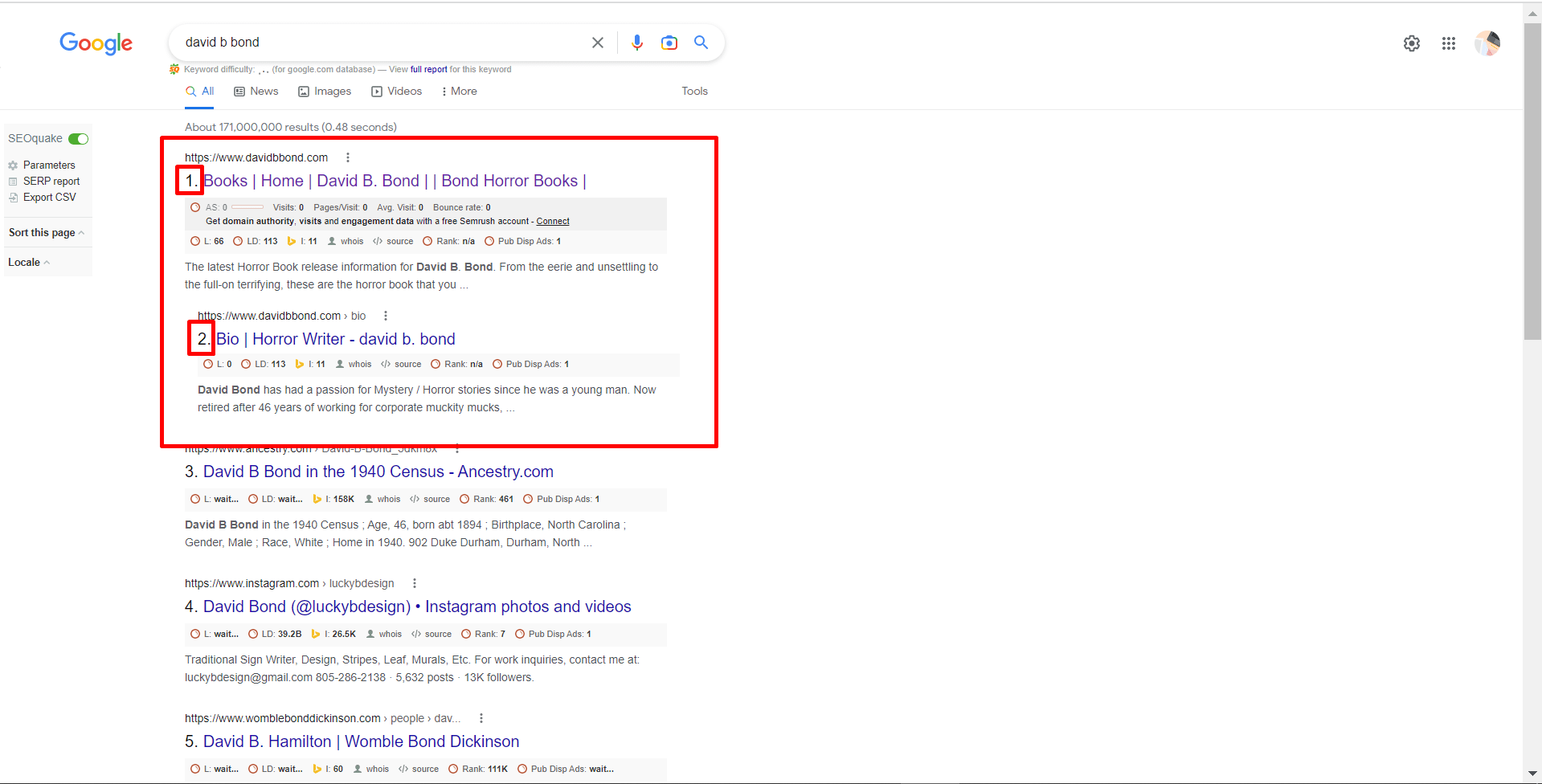Switch to the Images tab

pyautogui.click(x=325, y=92)
